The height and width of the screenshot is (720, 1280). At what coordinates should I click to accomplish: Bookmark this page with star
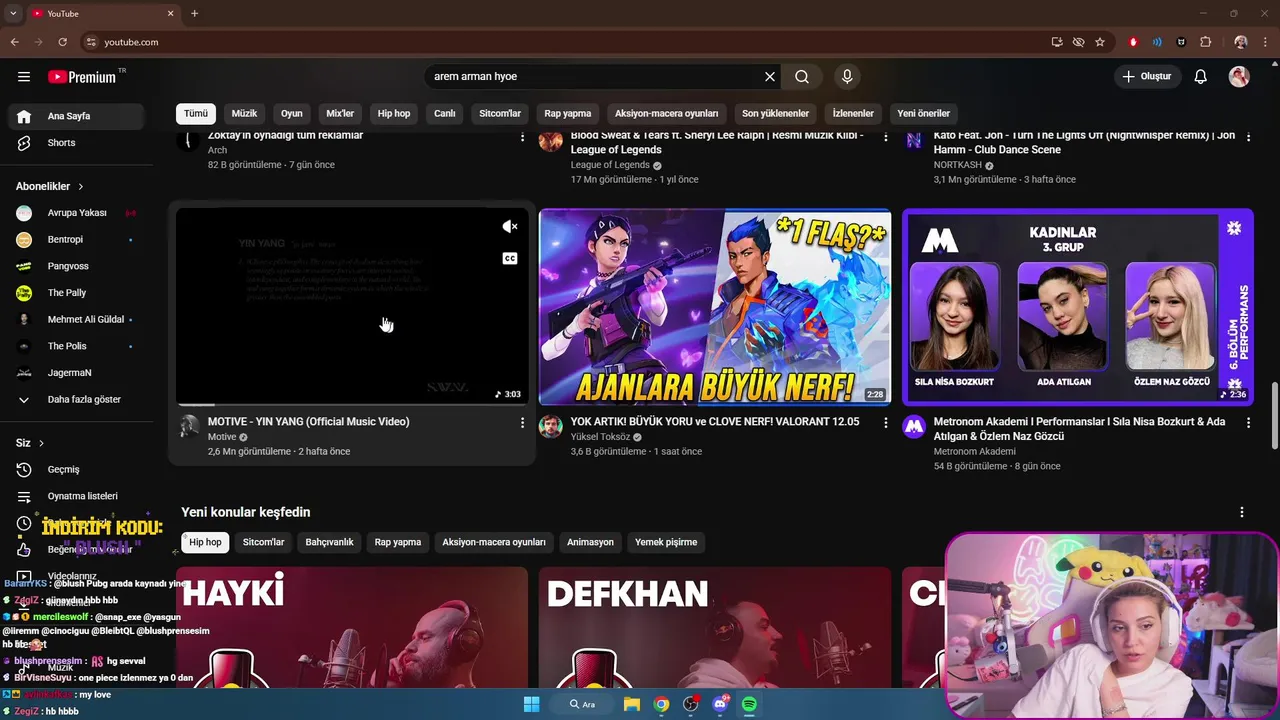[x=1100, y=42]
